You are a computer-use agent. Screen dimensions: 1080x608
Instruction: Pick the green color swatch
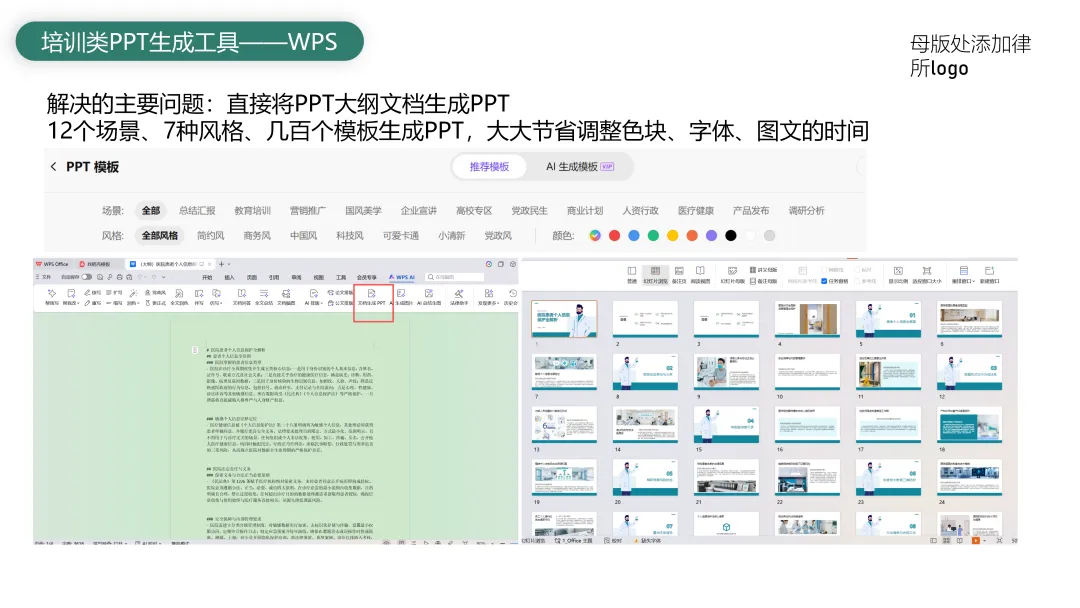click(x=653, y=235)
